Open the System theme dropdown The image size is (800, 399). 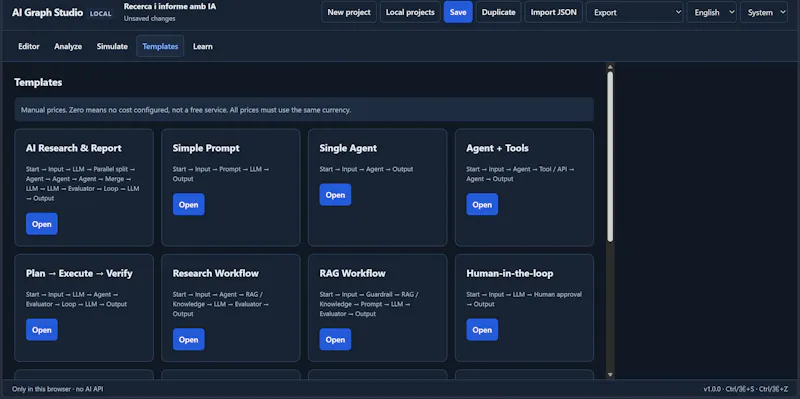(764, 12)
